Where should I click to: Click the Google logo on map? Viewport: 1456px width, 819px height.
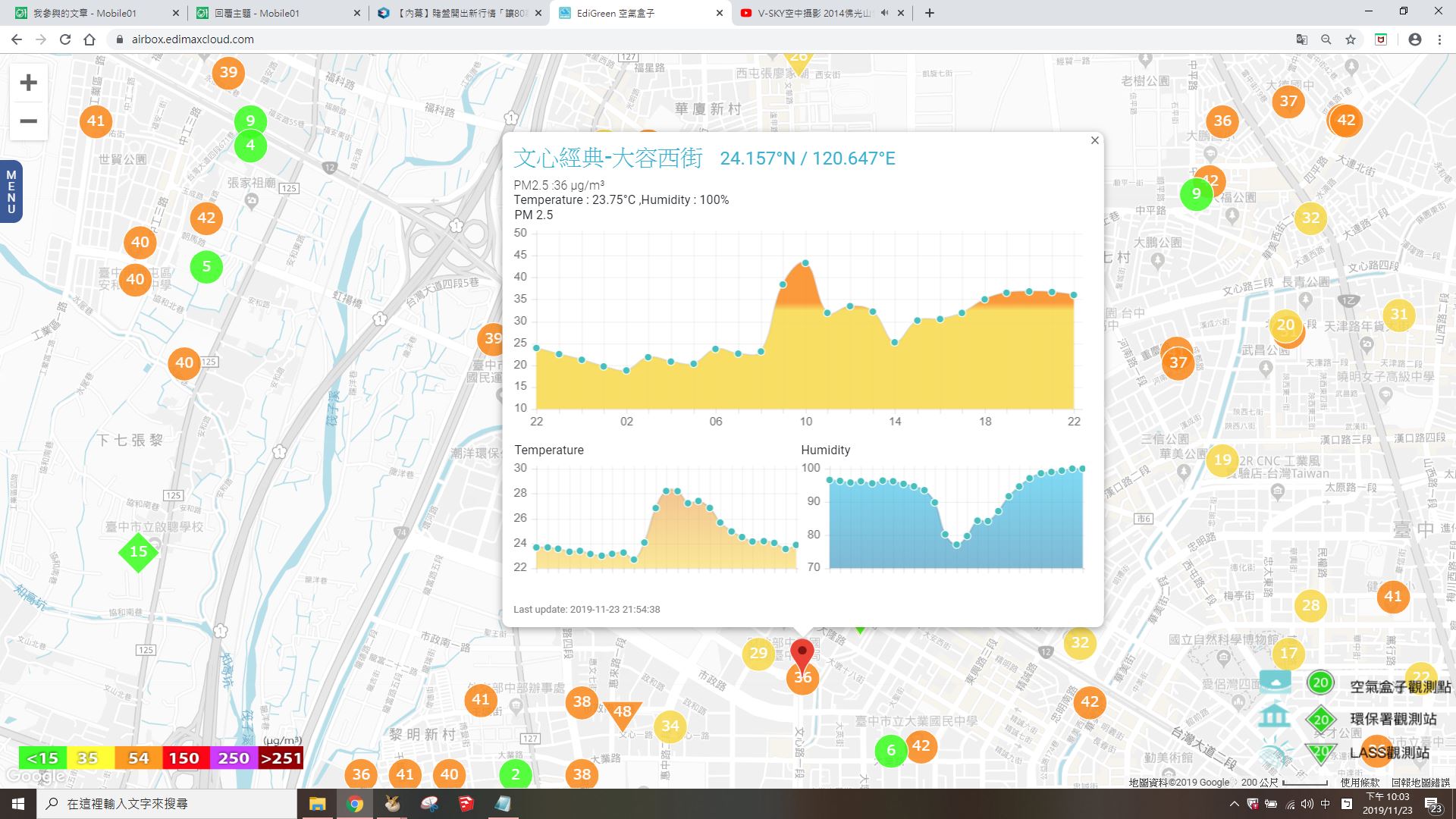click(x=35, y=776)
